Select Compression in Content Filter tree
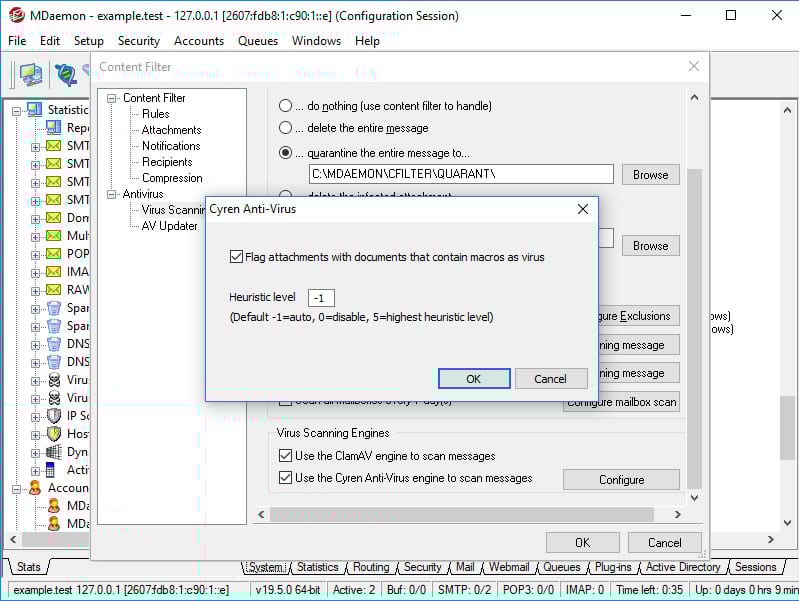 (x=172, y=178)
